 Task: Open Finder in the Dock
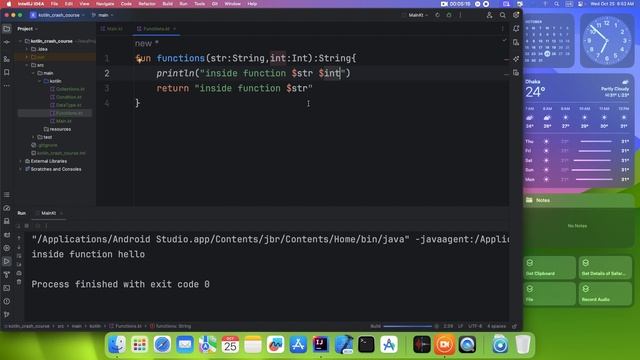[117, 344]
